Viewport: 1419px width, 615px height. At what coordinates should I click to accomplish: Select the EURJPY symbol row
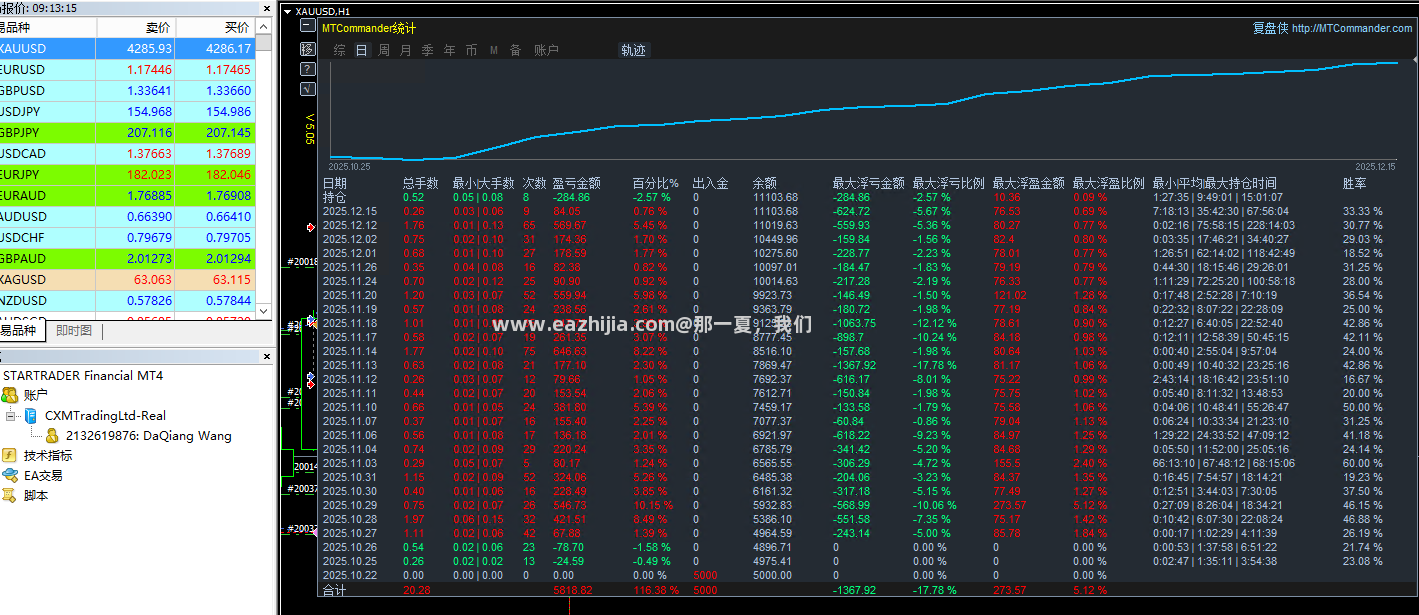pyautogui.click(x=128, y=174)
